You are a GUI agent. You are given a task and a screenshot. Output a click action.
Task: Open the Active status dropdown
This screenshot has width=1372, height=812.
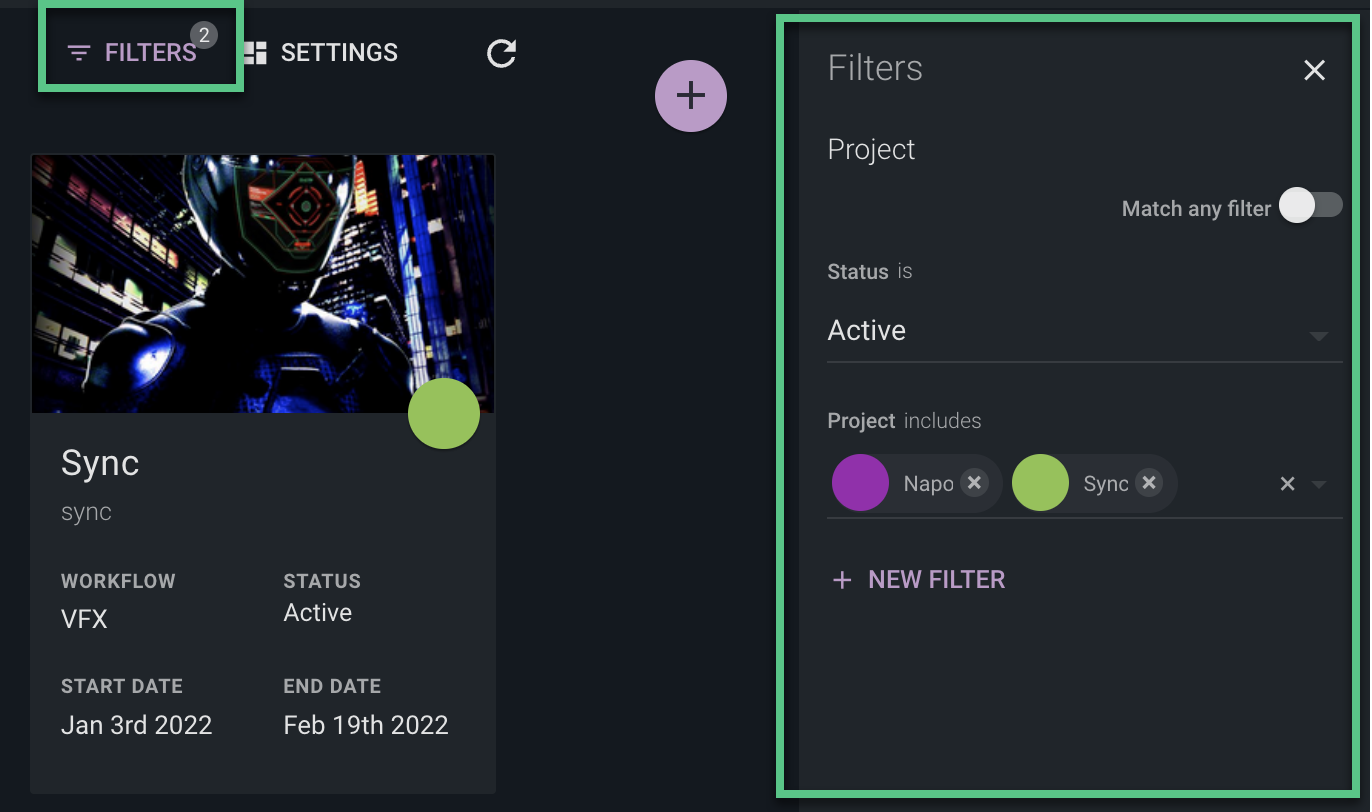coord(1084,331)
